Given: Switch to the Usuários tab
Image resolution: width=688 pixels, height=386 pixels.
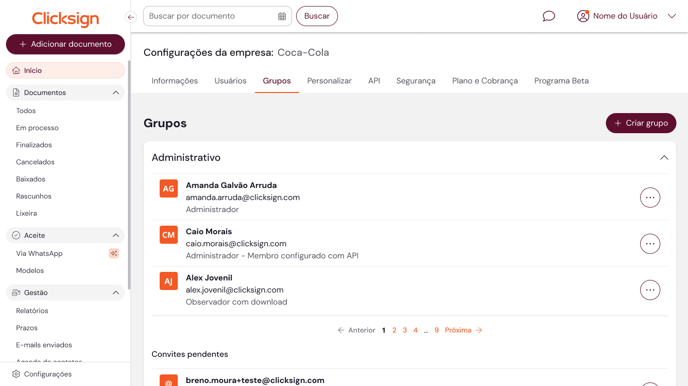Looking at the screenshot, I should [230, 81].
